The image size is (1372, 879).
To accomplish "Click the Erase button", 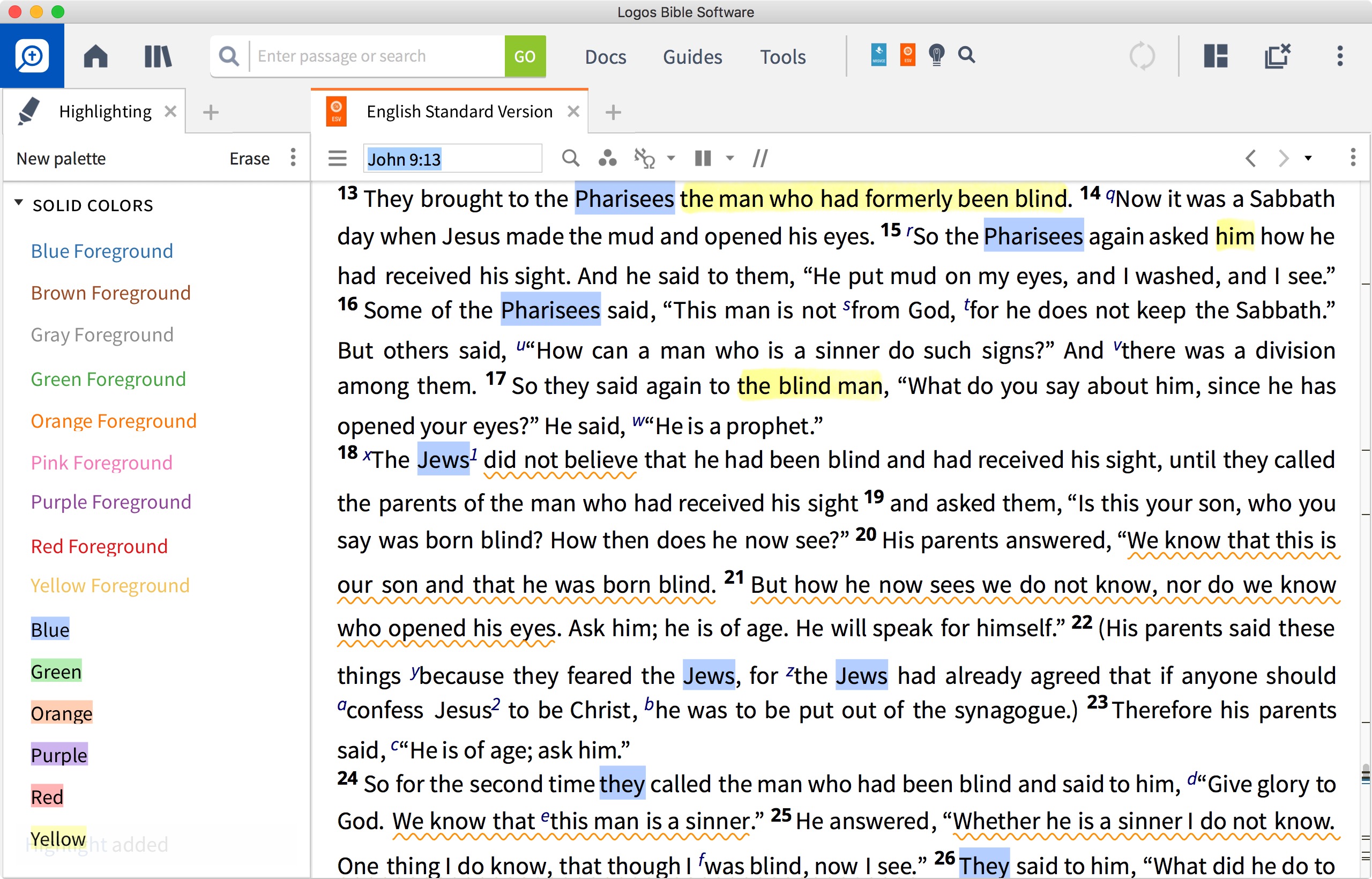I will pyautogui.click(x=249, y=158).
